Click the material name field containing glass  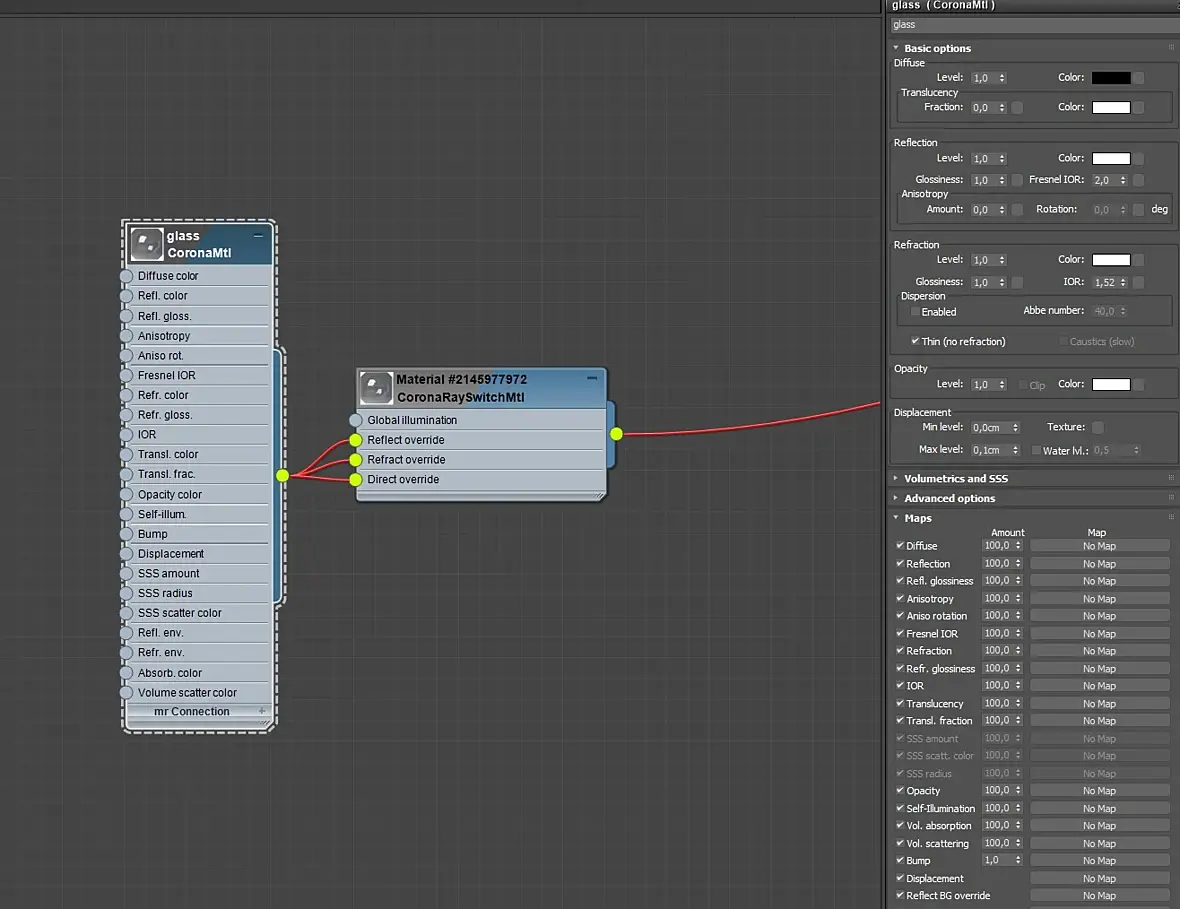click(x=1030, y=25)
